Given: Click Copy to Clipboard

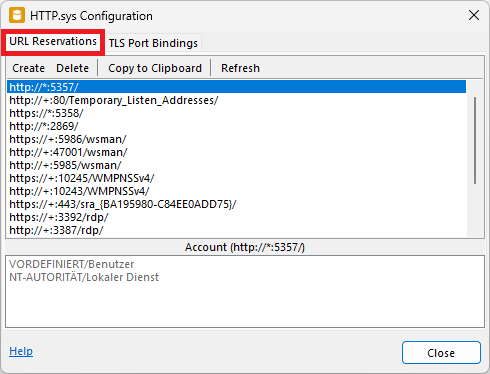Looking at the screenshot, I should coord(155,68).
